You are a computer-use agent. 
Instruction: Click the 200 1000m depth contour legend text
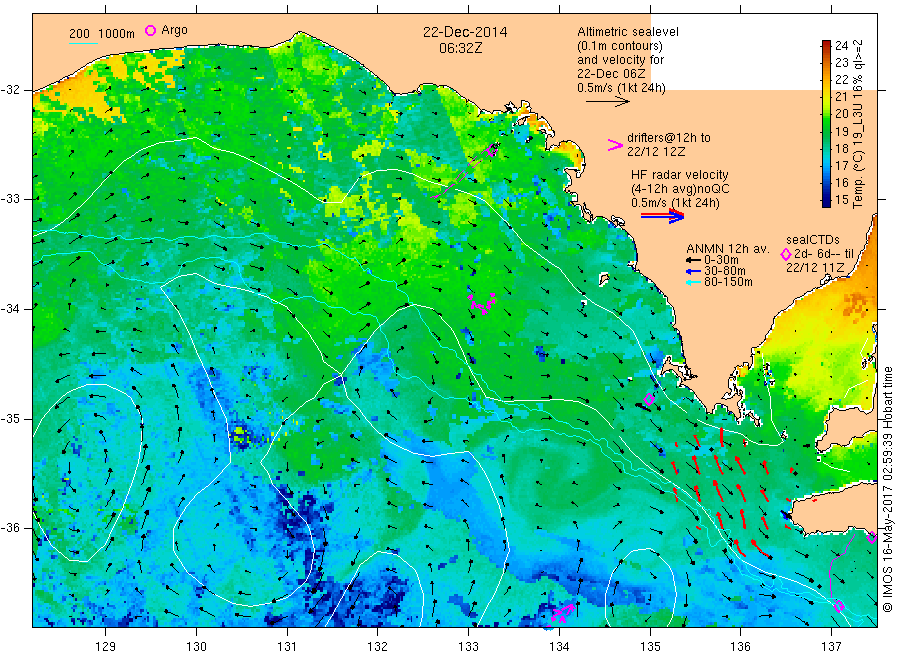[x=102, y=34]
